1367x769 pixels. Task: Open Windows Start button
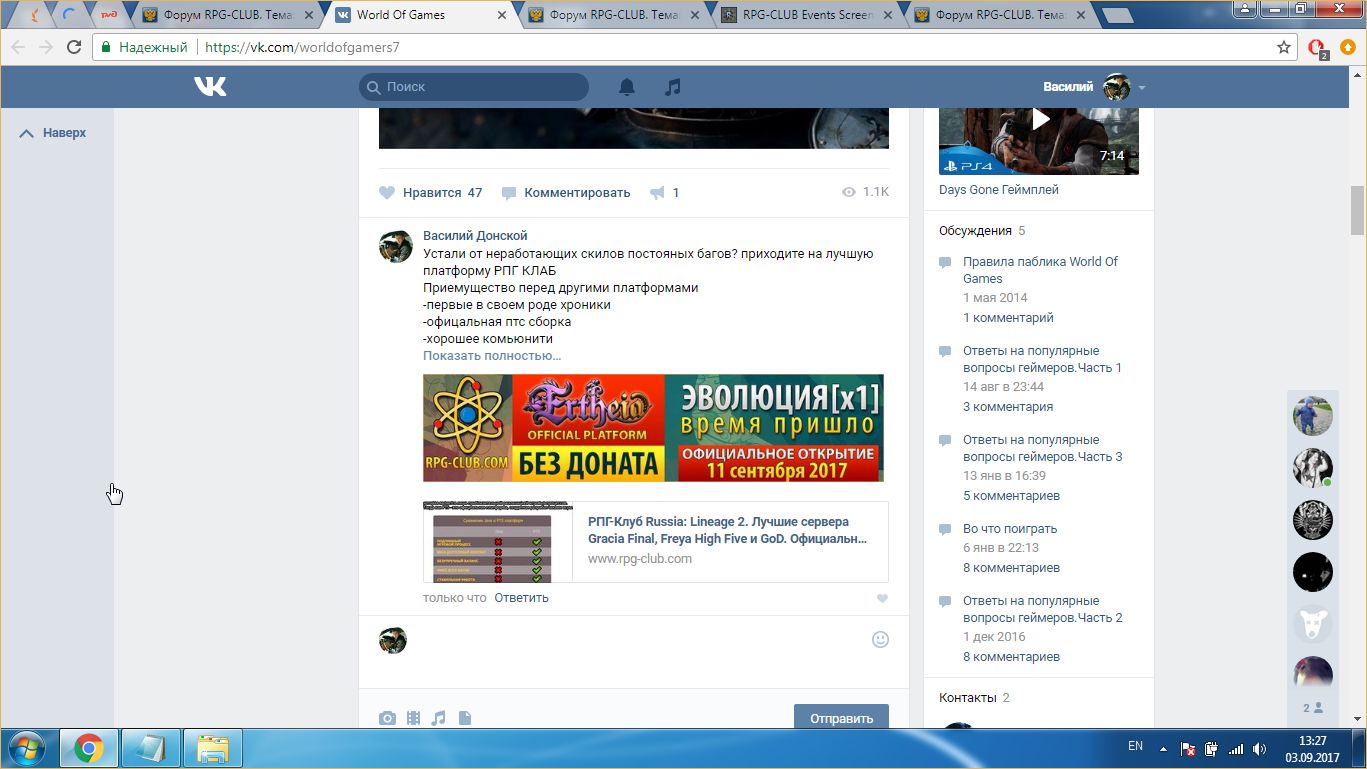[25, 748]
